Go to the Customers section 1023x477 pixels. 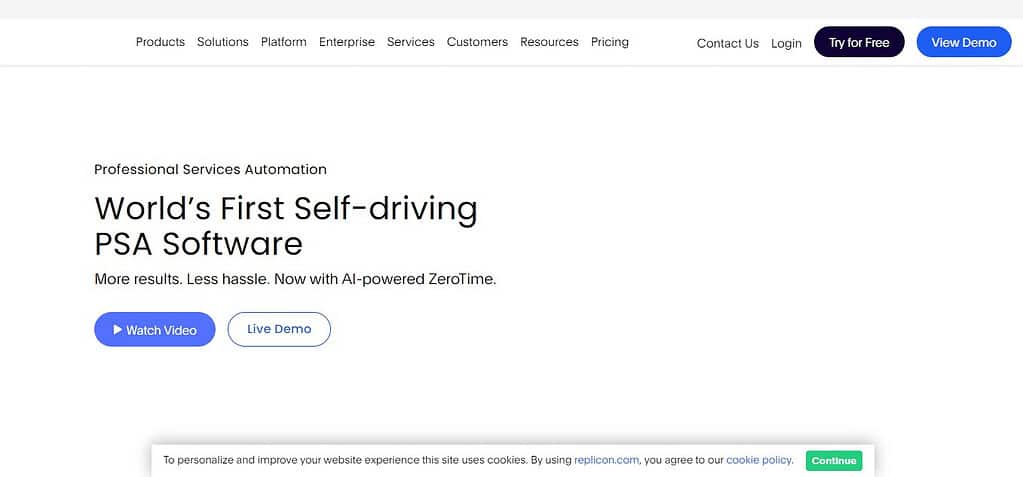point(478,42)
